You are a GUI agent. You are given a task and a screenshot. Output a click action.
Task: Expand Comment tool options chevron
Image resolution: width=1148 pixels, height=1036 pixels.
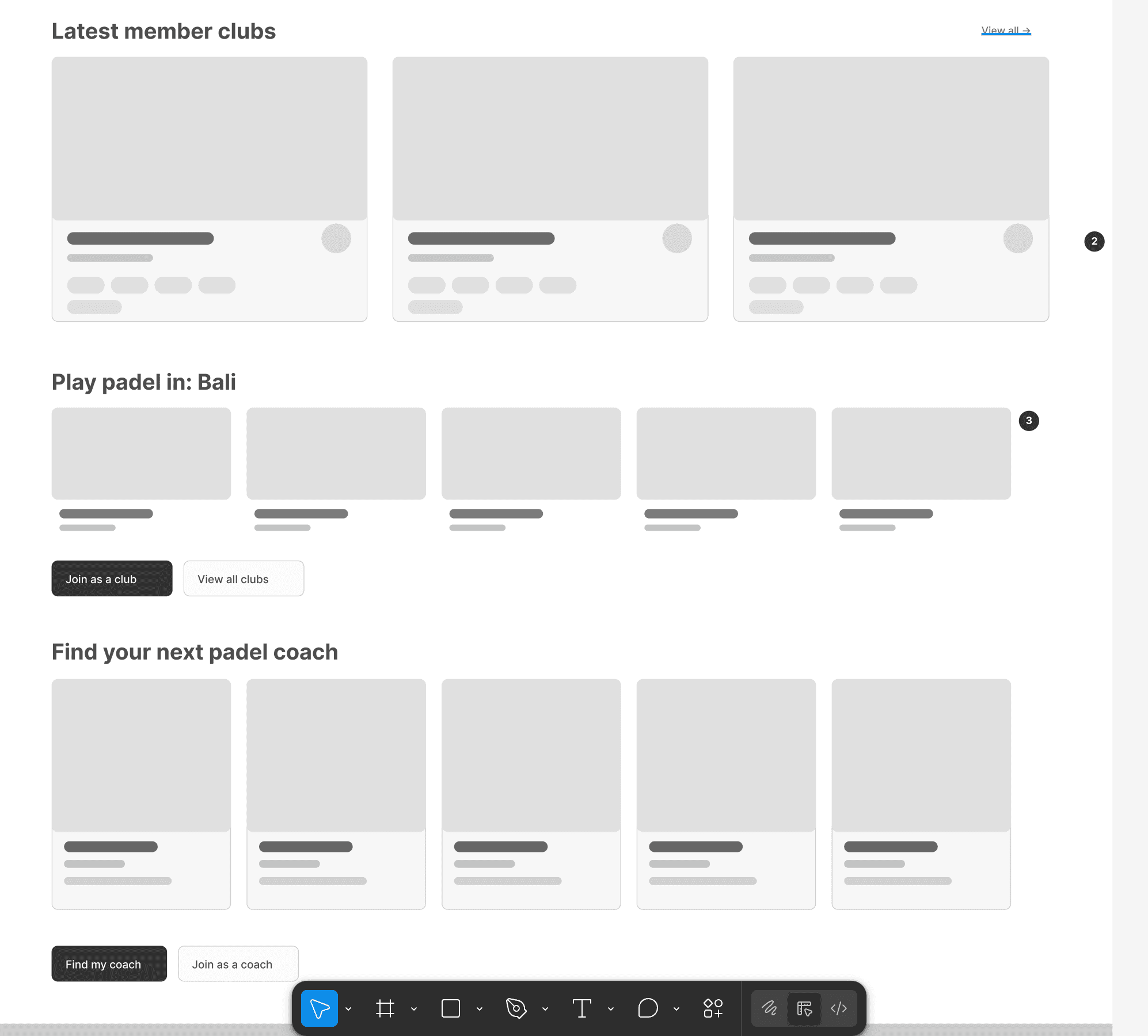[x=676, y=1009]
